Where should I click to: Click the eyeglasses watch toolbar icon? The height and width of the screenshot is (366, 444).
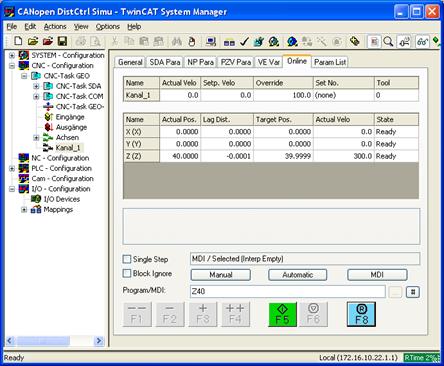pyautogui.click(x=422, y=42)
